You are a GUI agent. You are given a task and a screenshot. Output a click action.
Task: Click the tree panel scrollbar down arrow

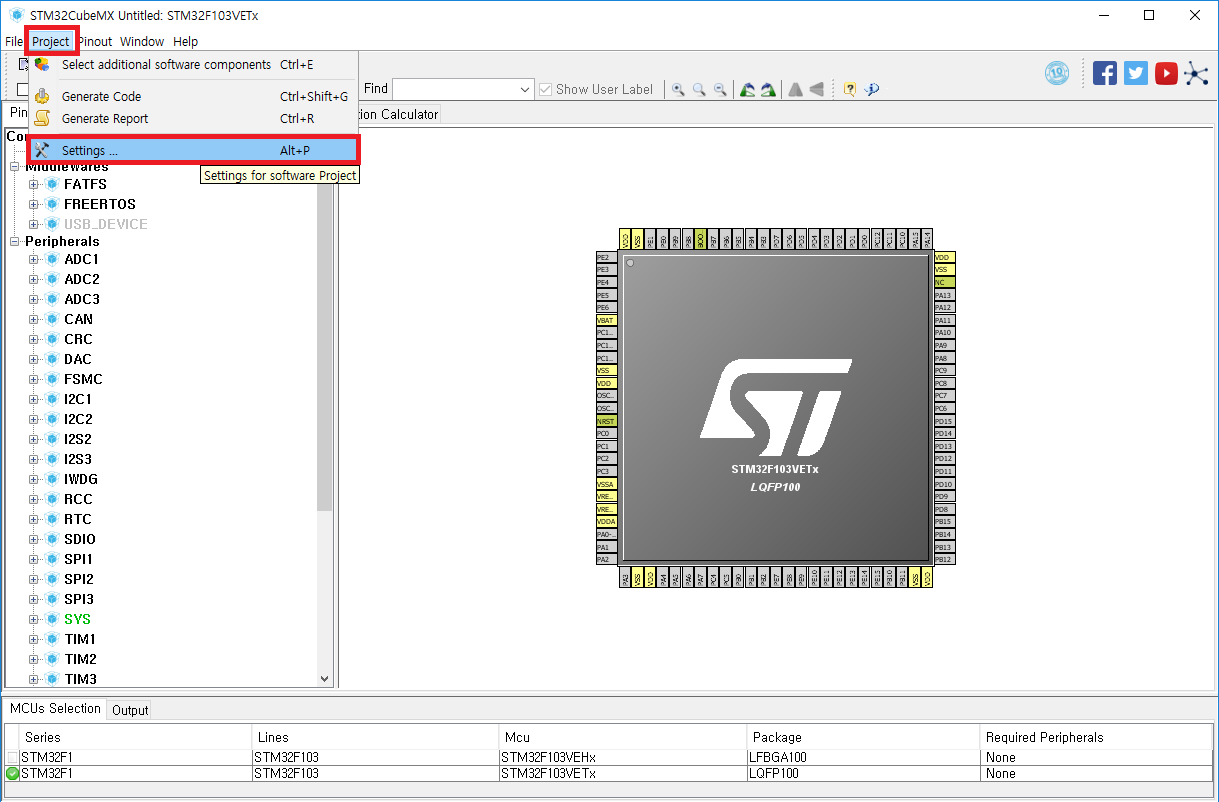(x=324, y=678)
